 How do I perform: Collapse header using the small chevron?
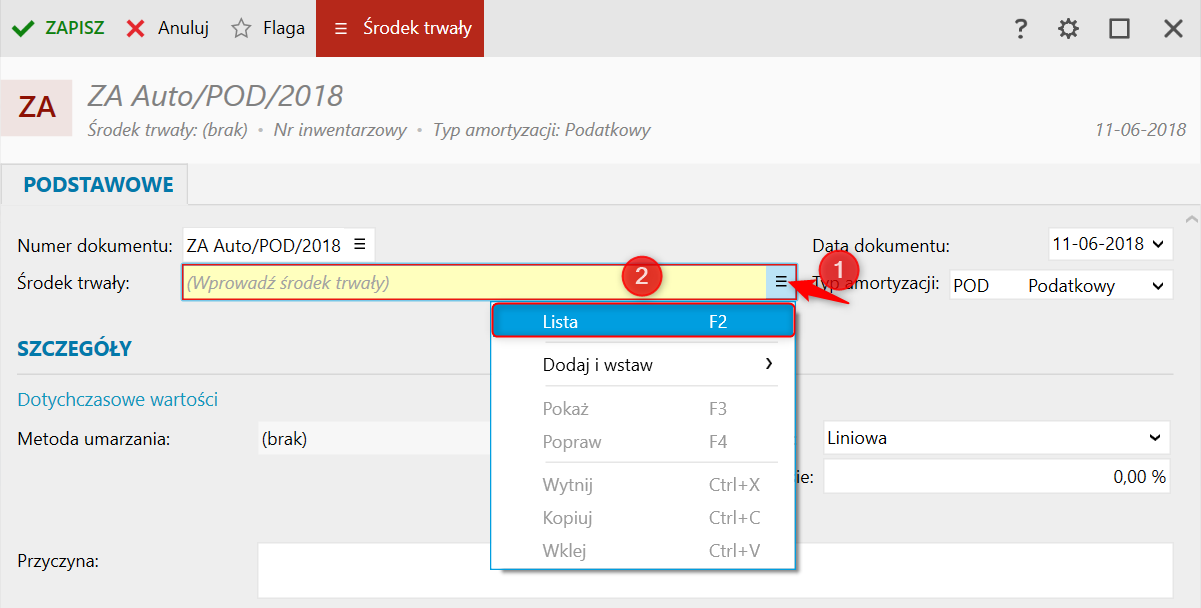pos(1190,218)
